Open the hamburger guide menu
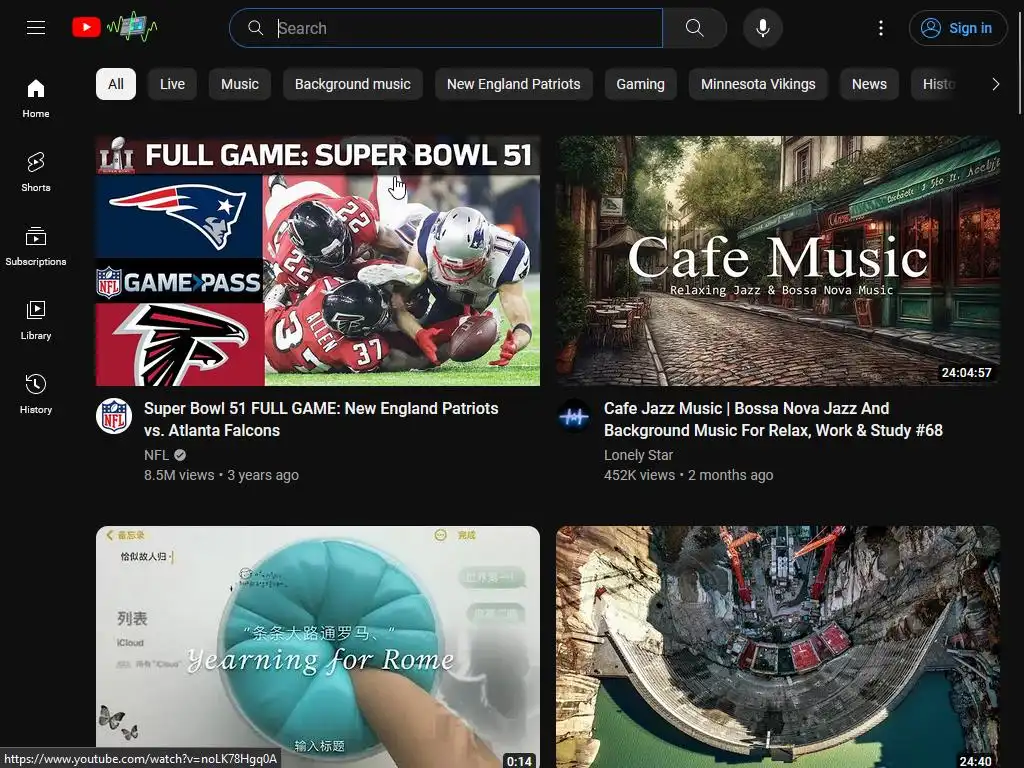This screenshot has height=768, width=1024. pyautogui.click(x=36, y=27)
